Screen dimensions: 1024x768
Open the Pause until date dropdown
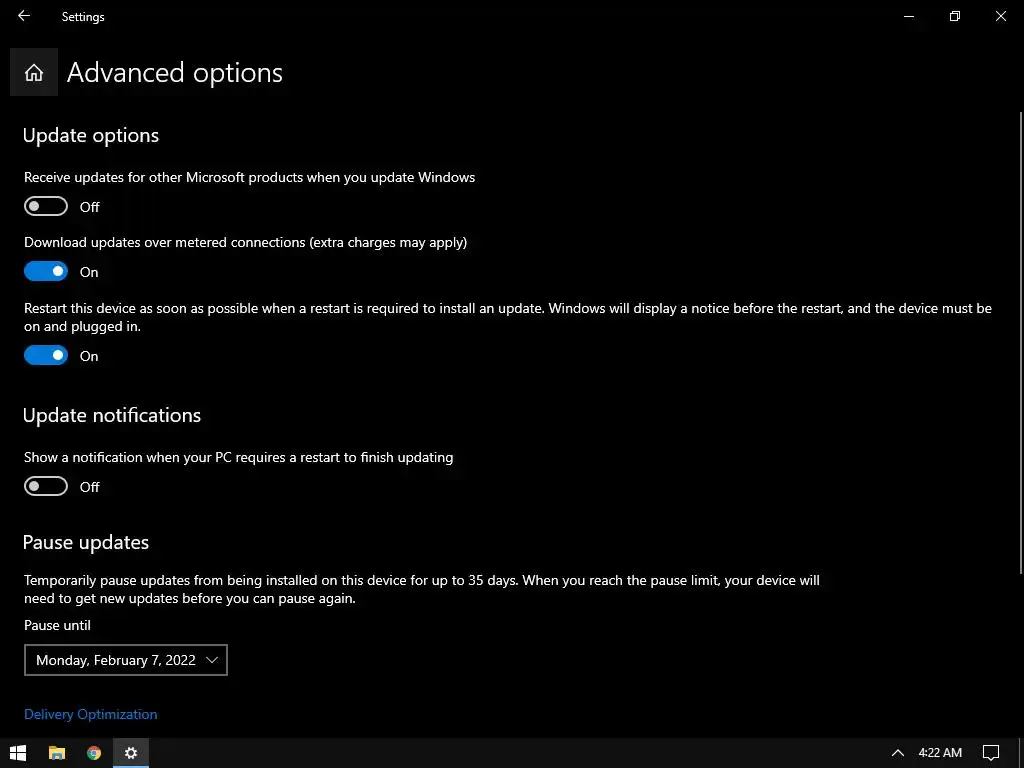click(126, 660)
